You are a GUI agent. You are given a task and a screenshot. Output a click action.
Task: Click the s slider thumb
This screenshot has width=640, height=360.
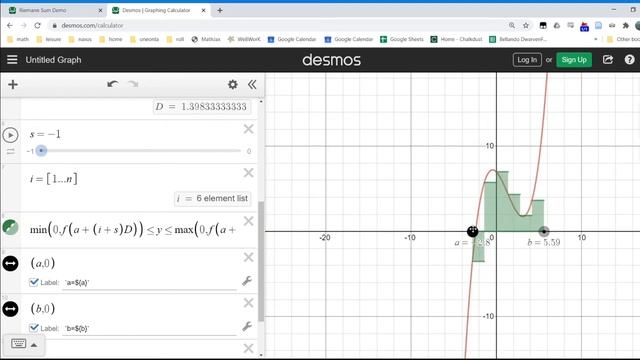(x=41, y=151)
